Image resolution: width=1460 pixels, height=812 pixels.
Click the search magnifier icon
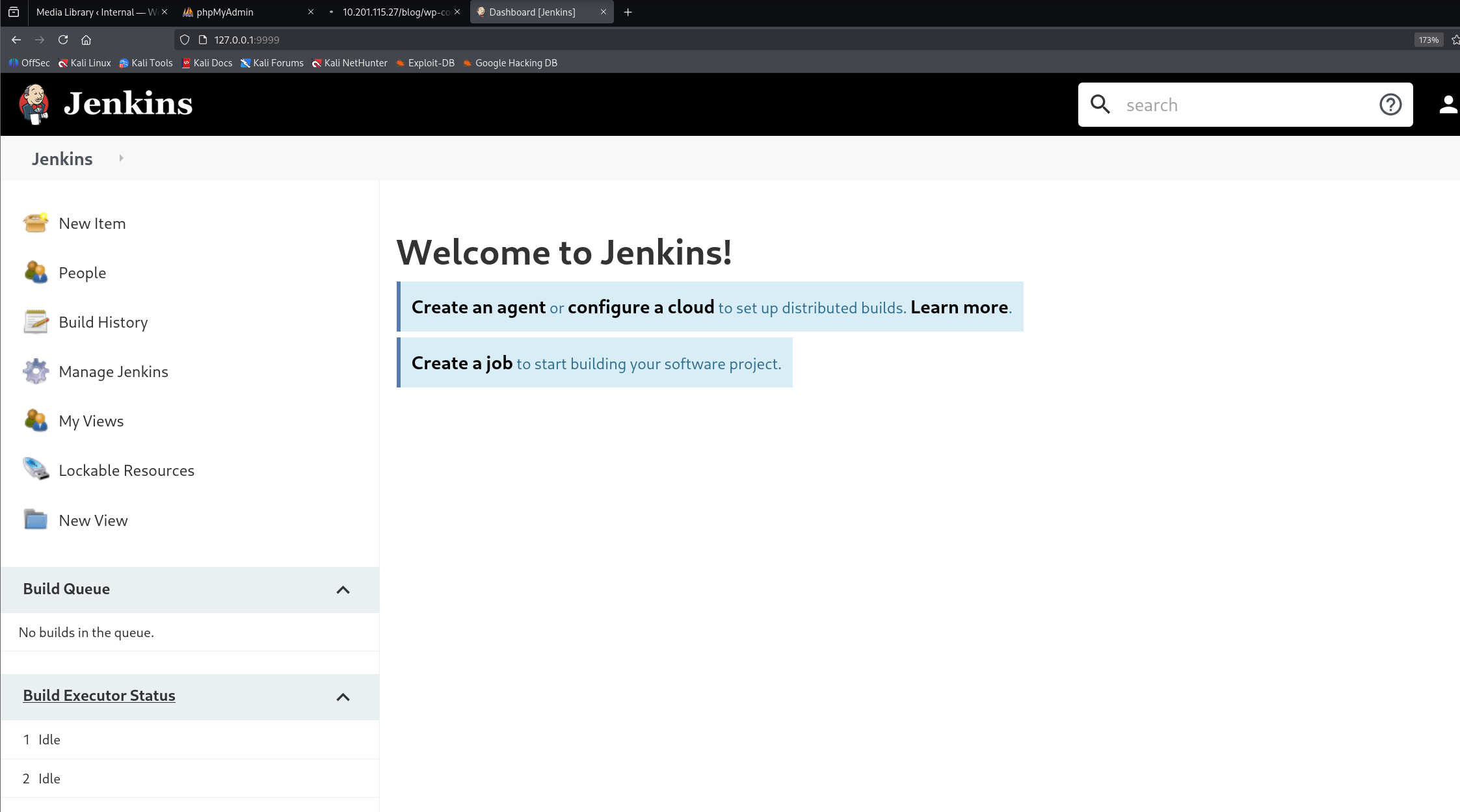(x=1100, y=104)
